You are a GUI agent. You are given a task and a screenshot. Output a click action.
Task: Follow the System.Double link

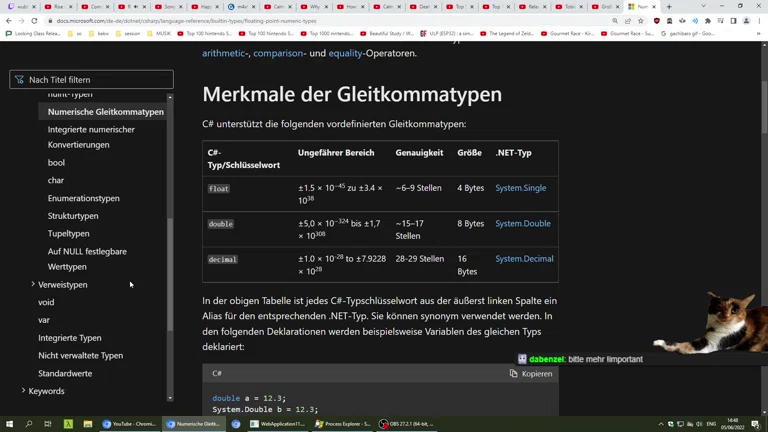click(523, 223)
